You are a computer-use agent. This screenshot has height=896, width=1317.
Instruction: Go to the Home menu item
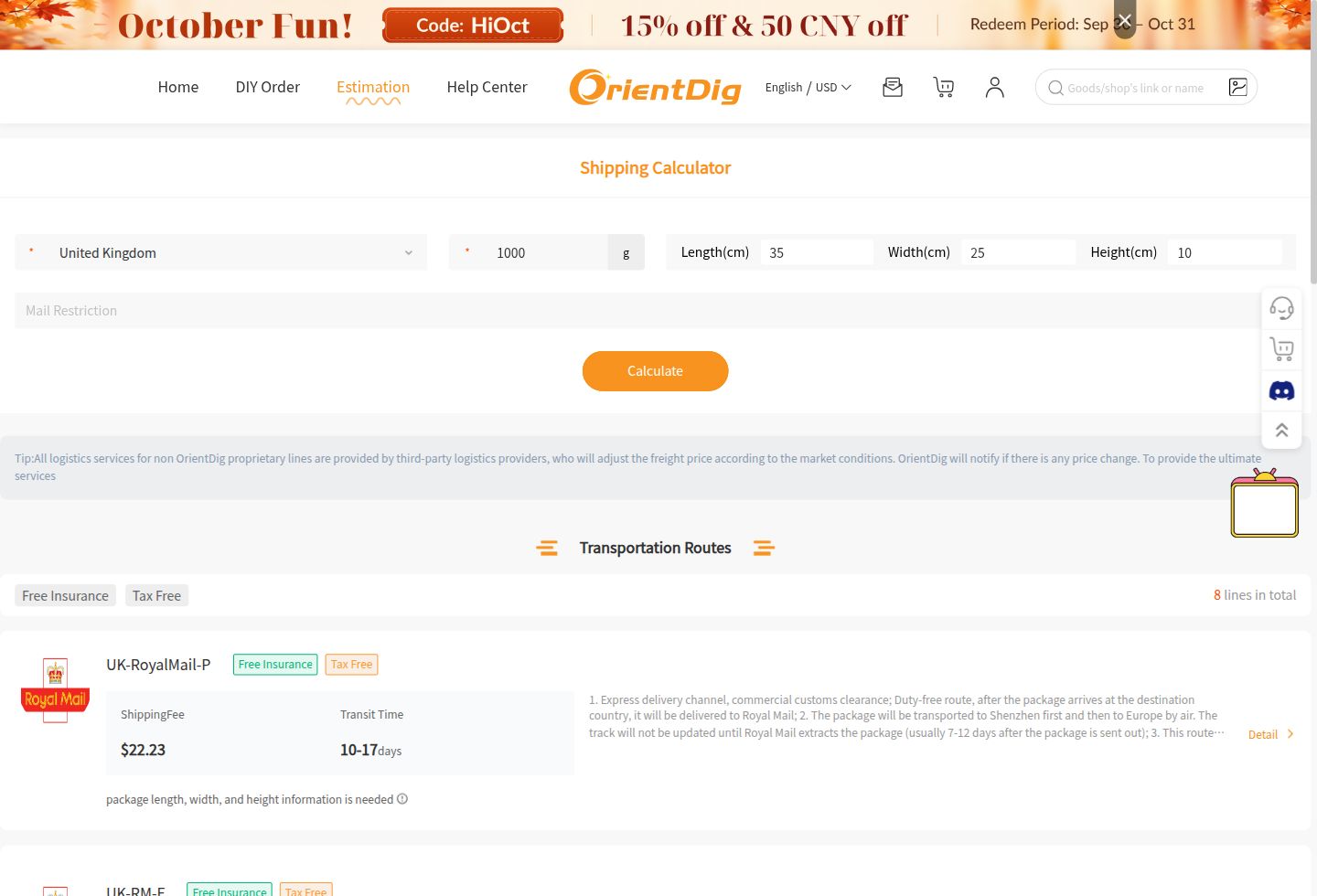(x=178, y=87)
